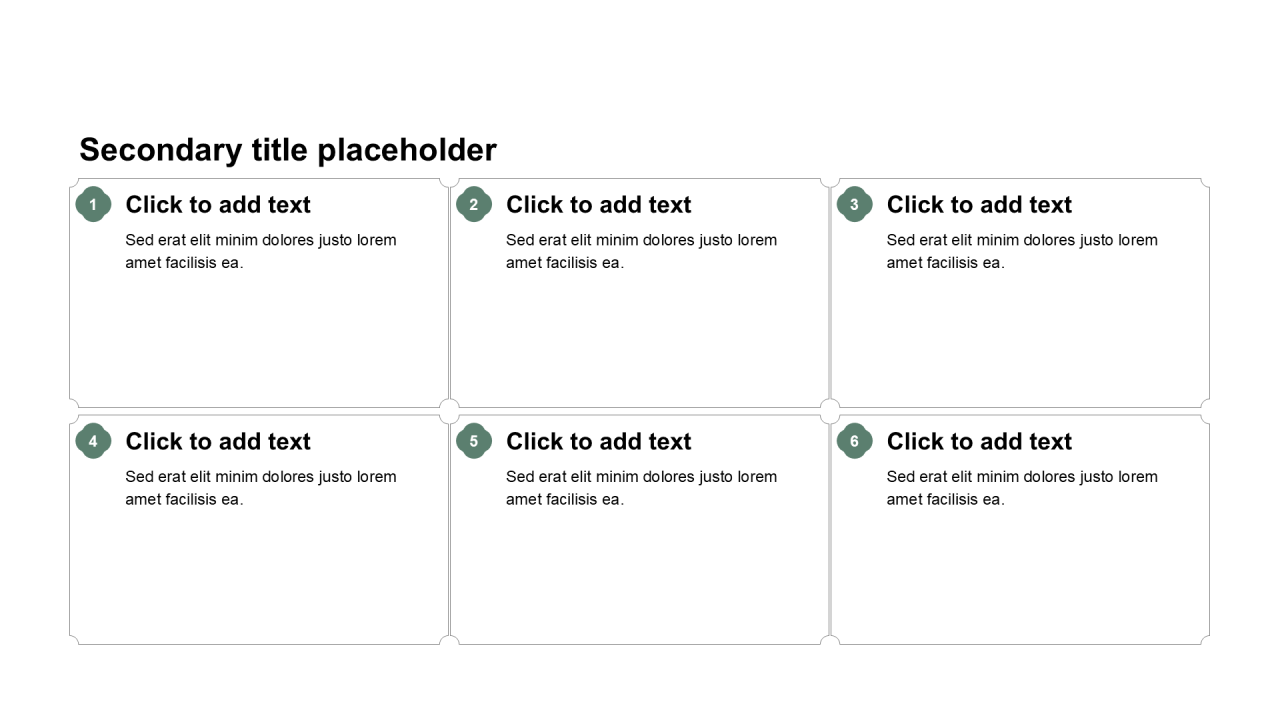Click the green number 5 badge
The image size is (1280, 720).
point(474,441)
